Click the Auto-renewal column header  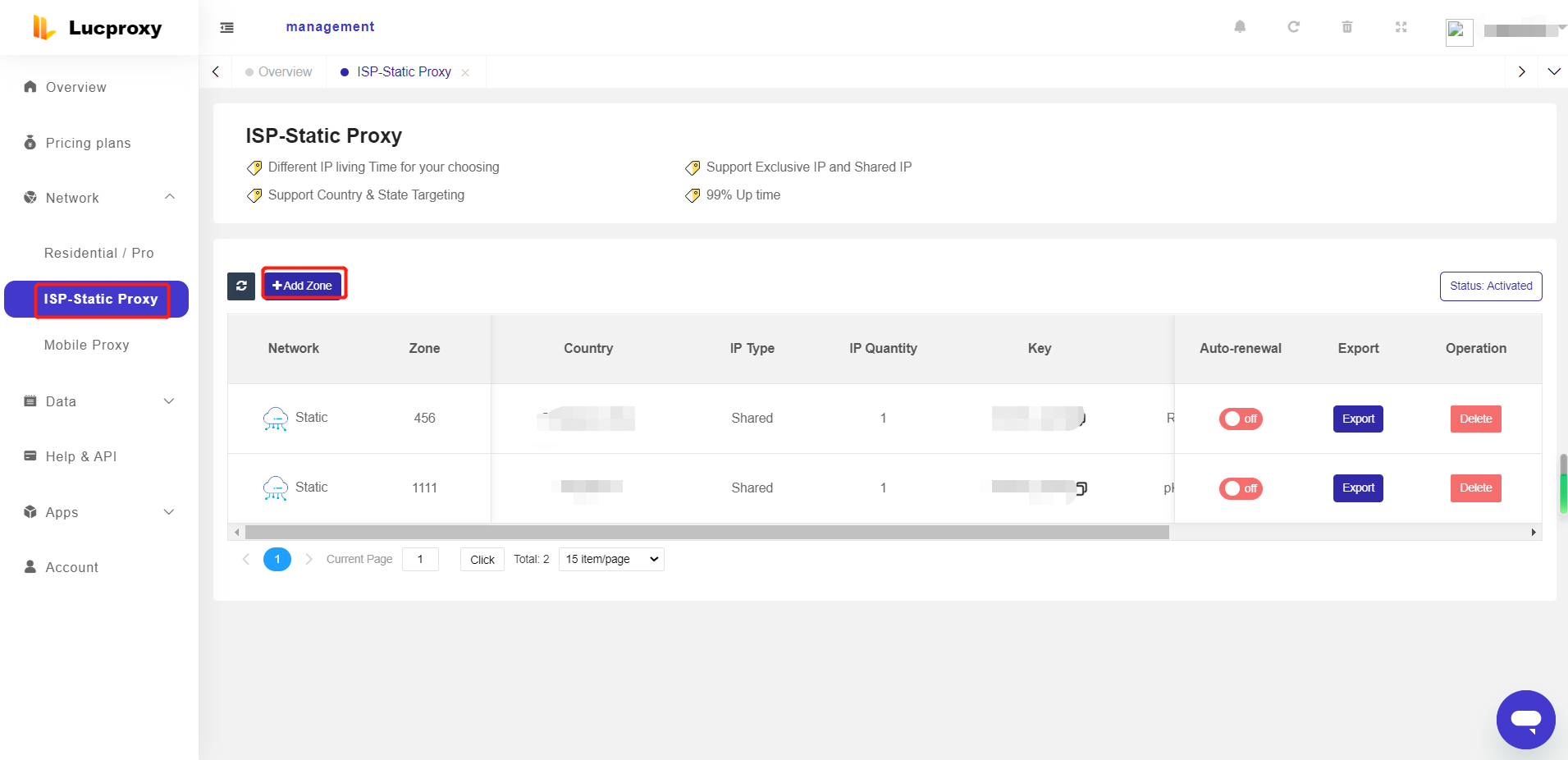coord(1241,348)
